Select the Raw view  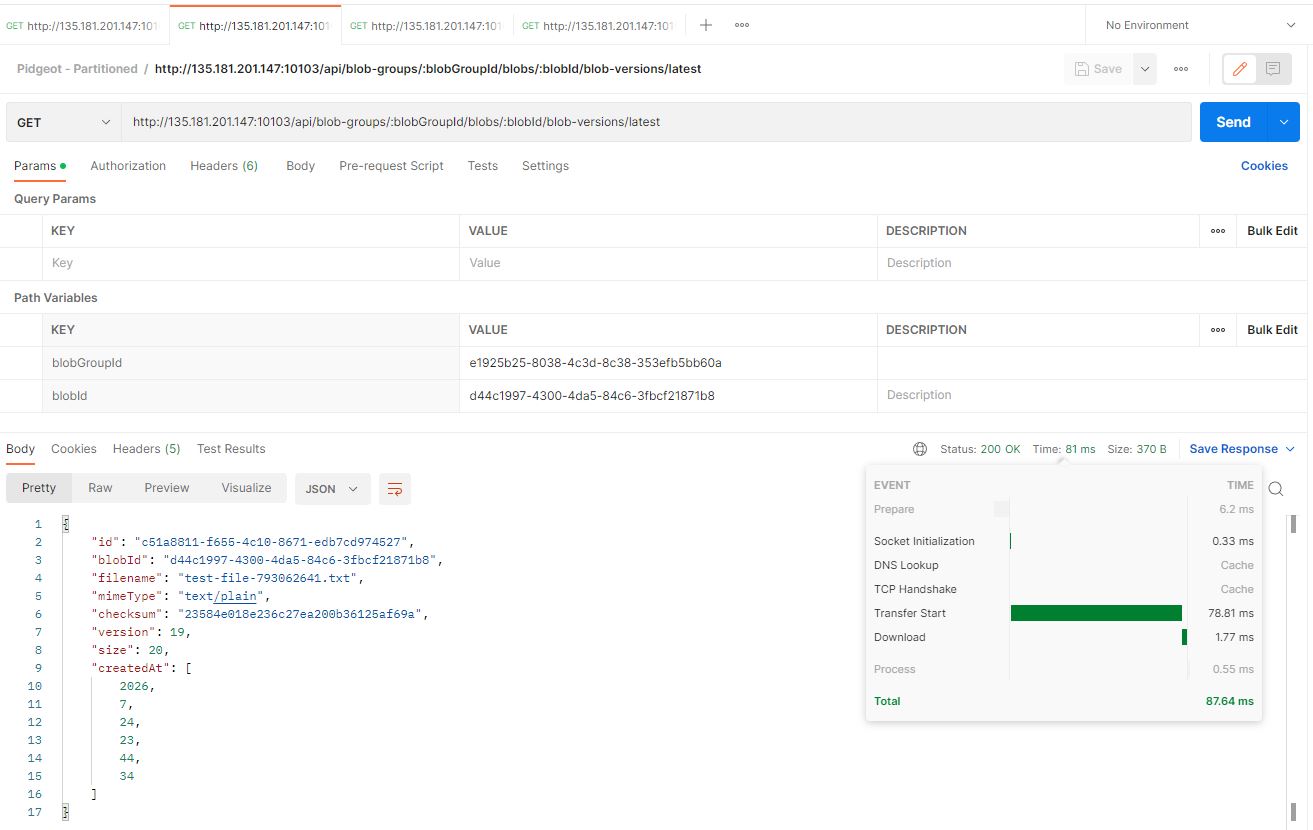click(100, 488)
